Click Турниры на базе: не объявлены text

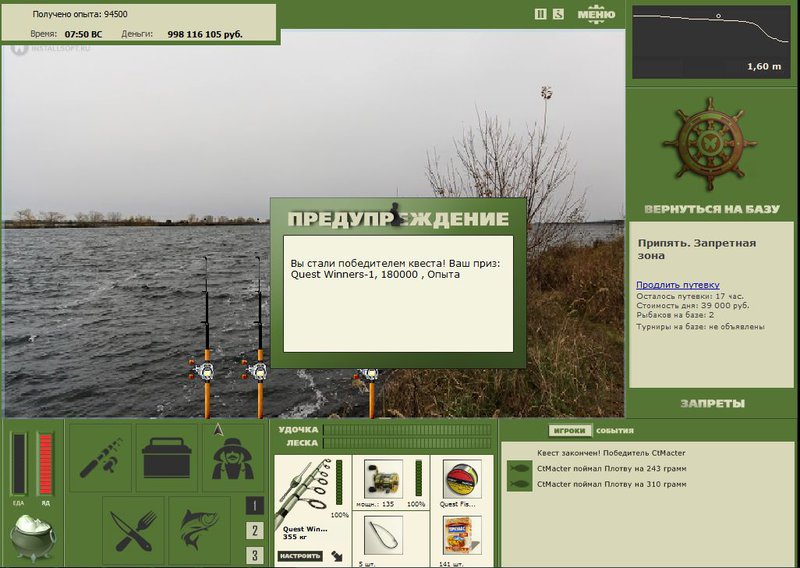[x=700, y=327]
